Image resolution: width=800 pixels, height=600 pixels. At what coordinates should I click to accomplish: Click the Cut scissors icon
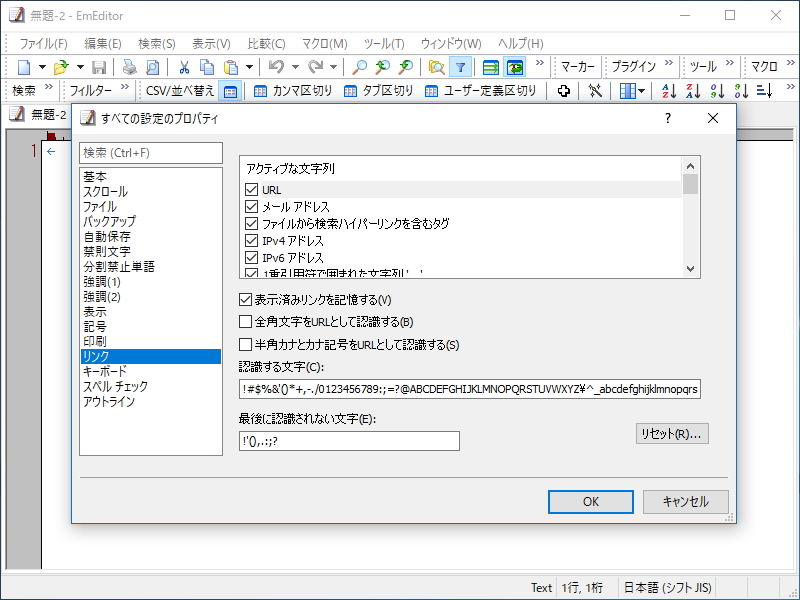[x=184, y=67]
